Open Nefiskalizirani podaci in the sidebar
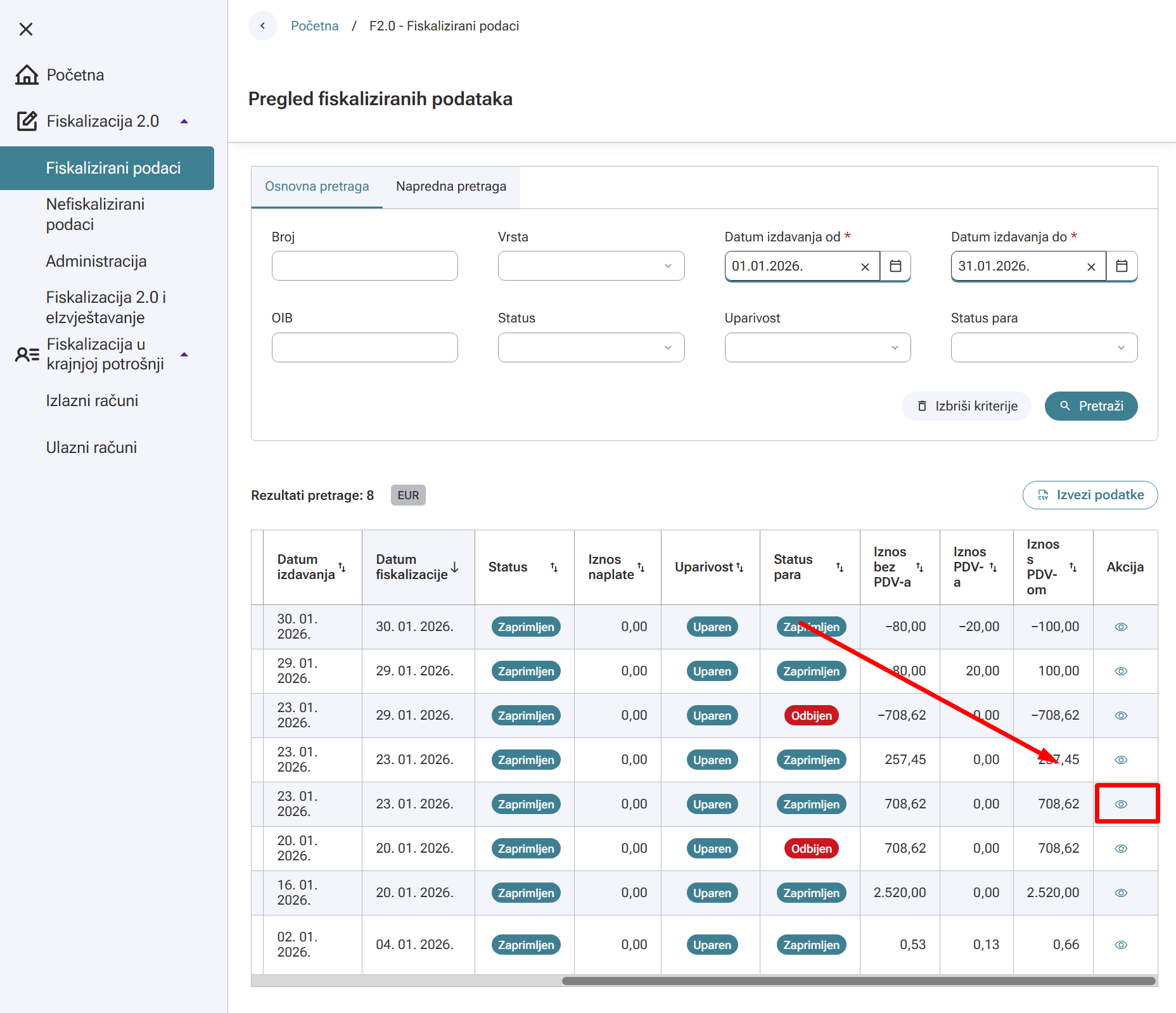Screen dimensions: 1176x1013 (x=95, y=214)
